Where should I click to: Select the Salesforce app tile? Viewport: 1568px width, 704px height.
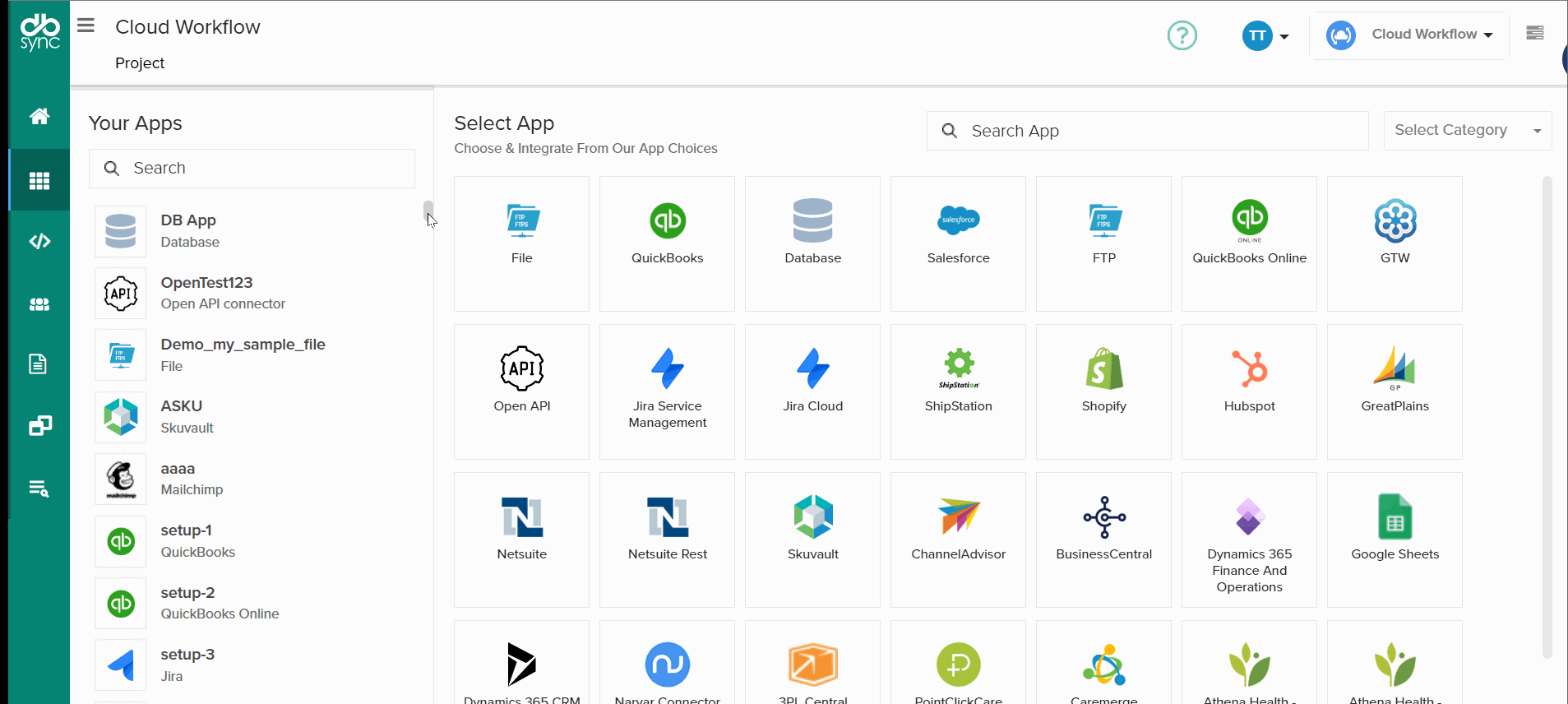[x=958, y=243]
